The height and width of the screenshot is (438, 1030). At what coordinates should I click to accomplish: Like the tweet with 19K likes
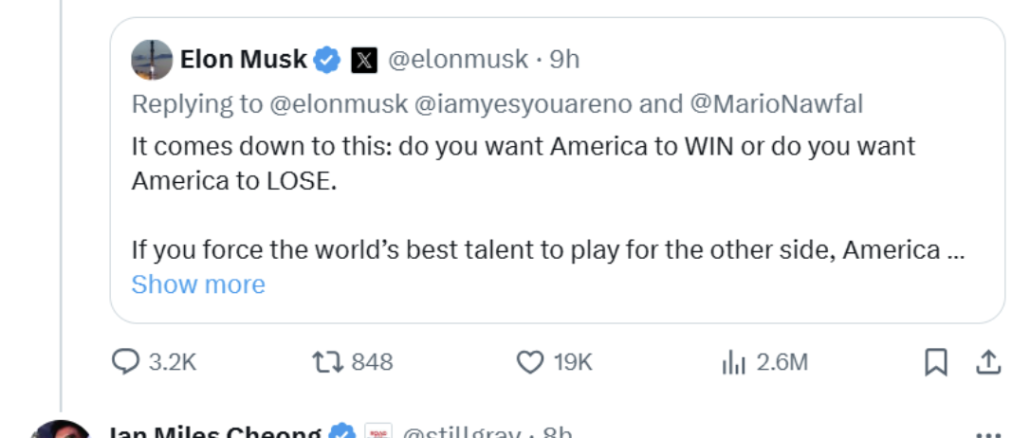point(530,362)
